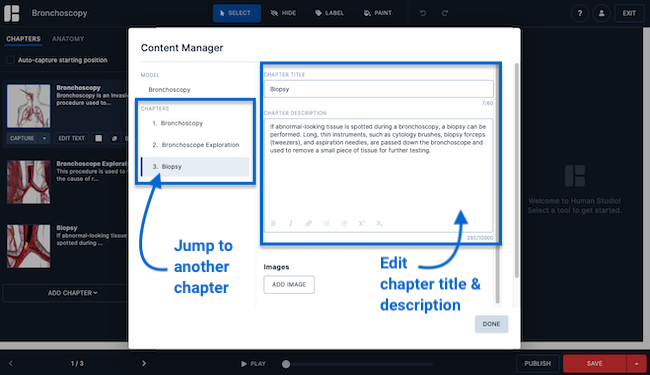Click into the Chapter Title input field
The height and width of the screenshot is (375, 650).
[378, 89]
